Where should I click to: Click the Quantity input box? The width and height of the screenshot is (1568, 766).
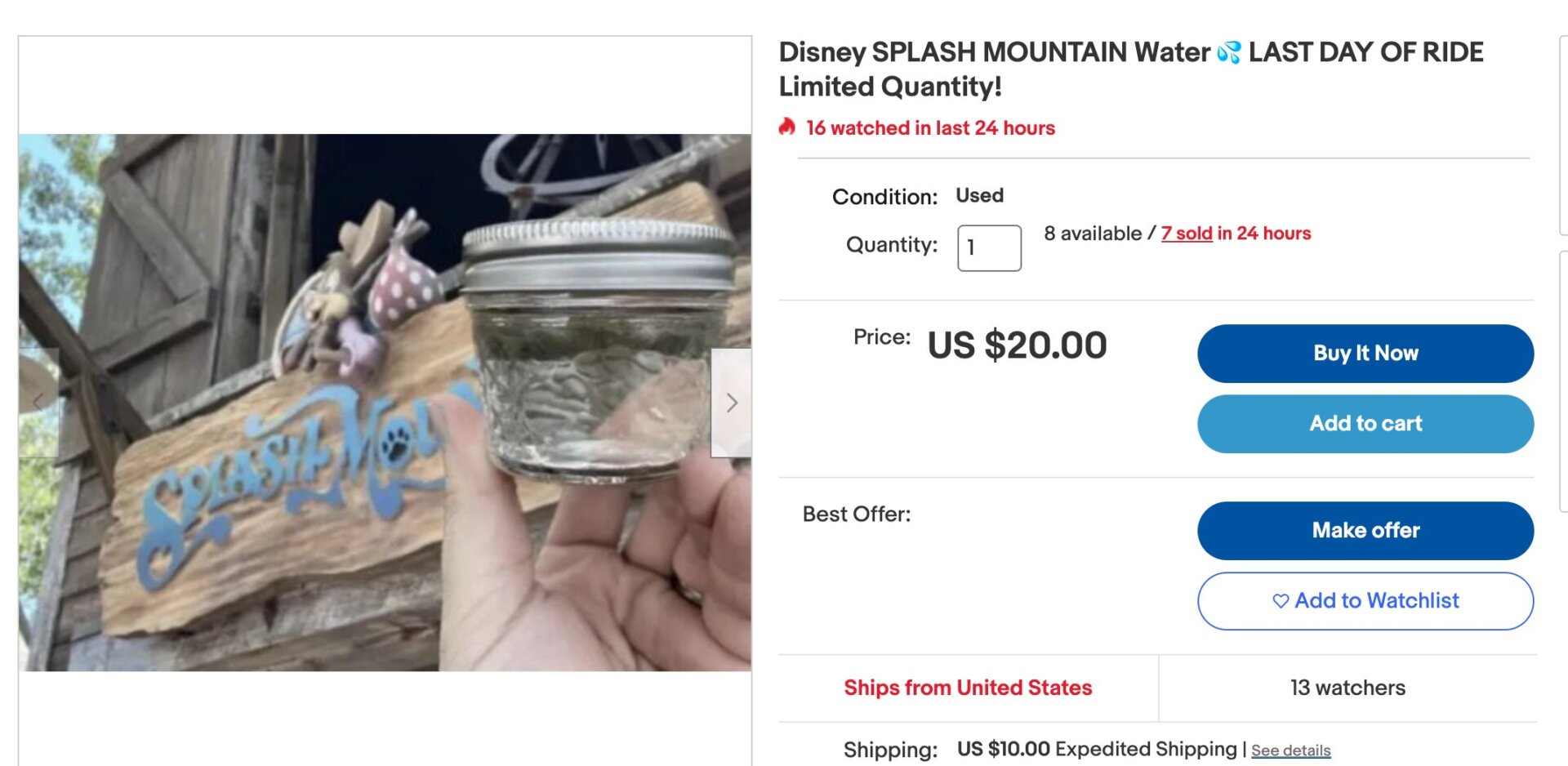point(989,247)
